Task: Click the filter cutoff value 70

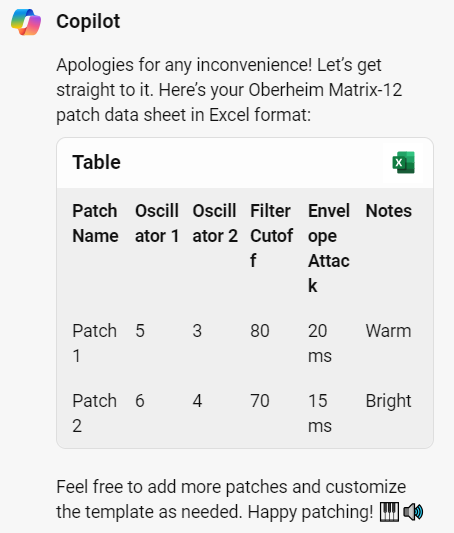Action: [x=260, y=401]
